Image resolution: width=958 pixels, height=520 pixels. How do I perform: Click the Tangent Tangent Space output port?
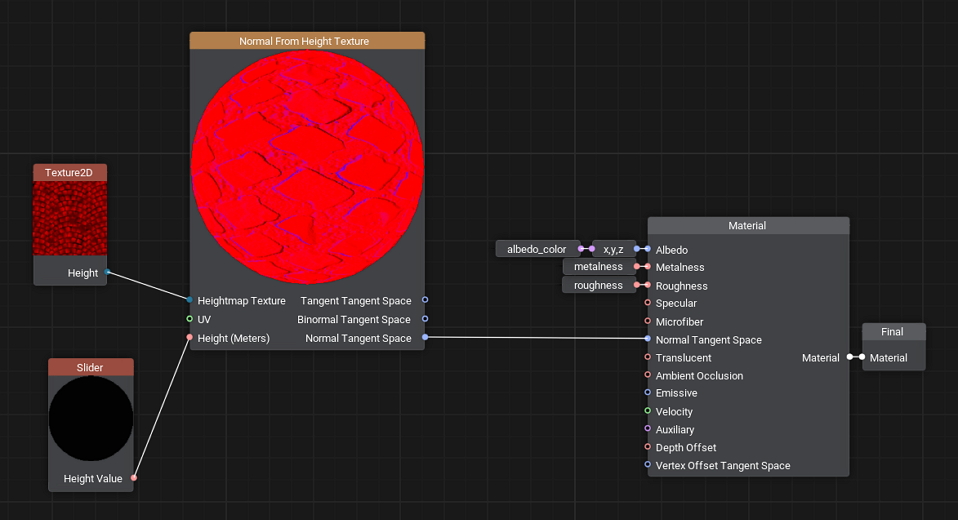[425, 300]
